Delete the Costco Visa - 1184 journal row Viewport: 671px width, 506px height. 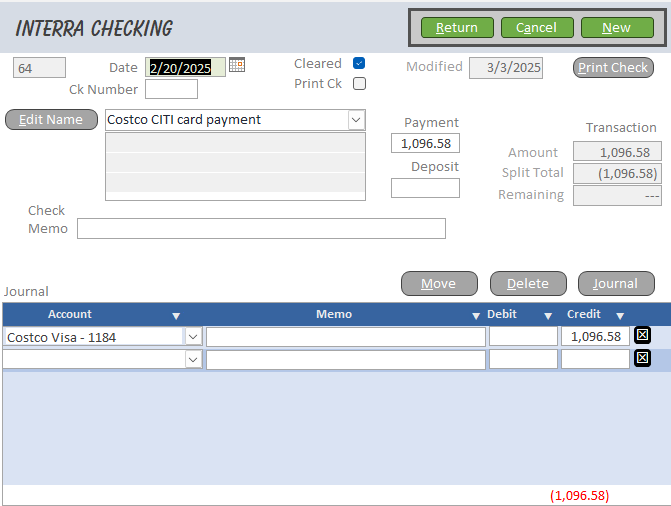click(x=642, y=335)
